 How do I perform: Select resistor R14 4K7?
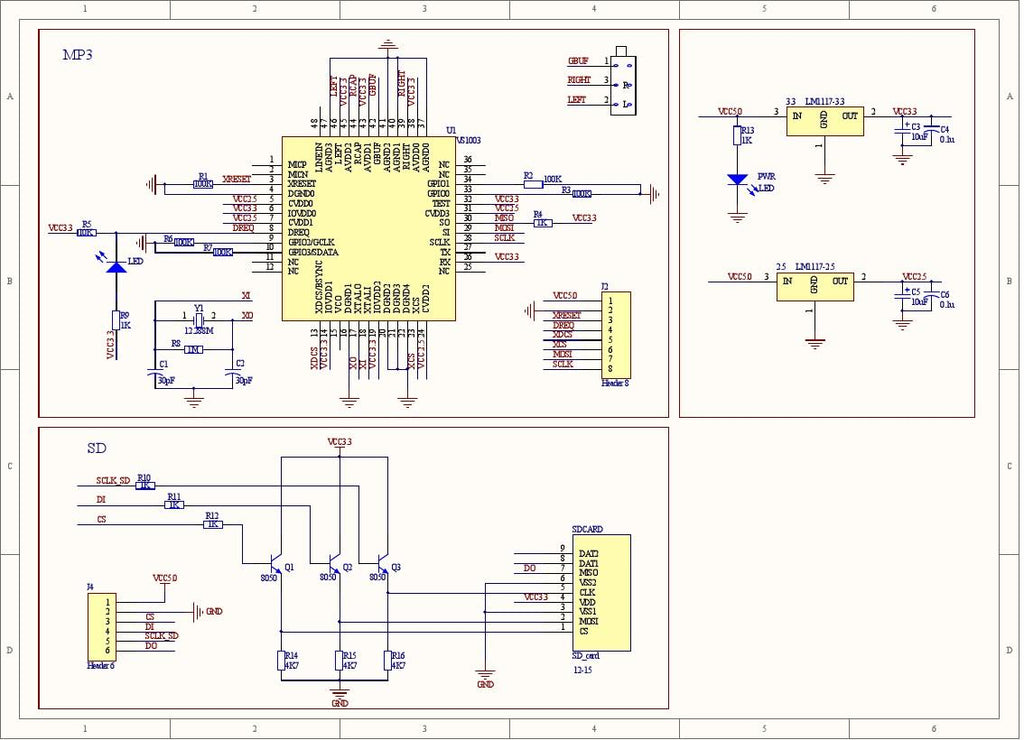(x=281, y=660)
